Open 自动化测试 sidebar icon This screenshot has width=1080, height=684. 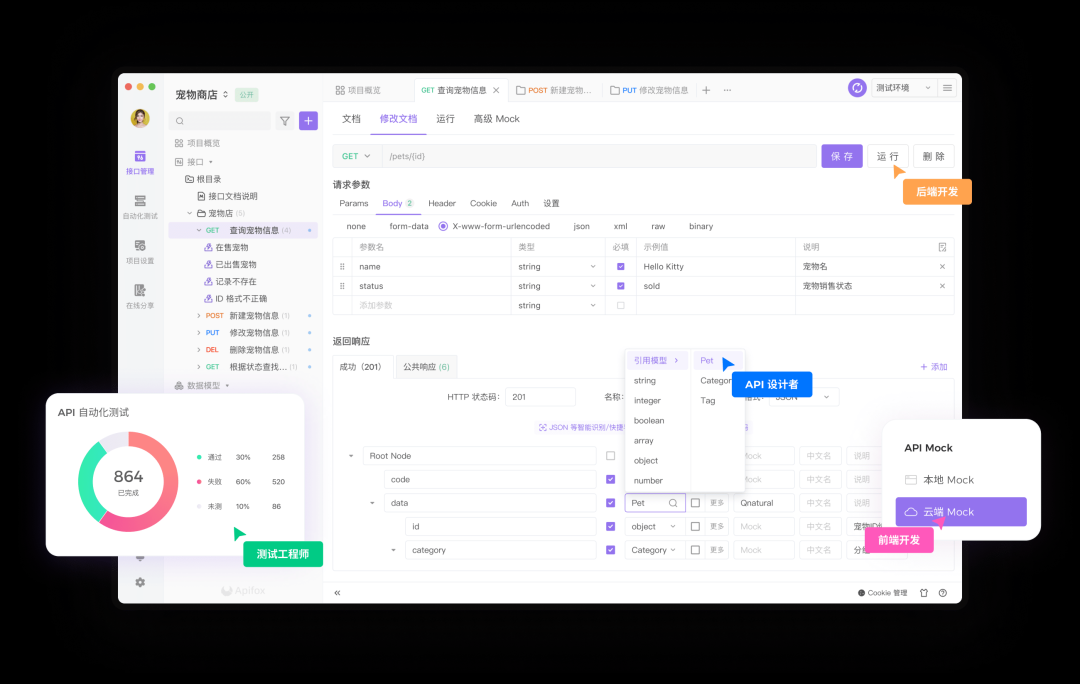pyautogui.click(x=140, y=206)
